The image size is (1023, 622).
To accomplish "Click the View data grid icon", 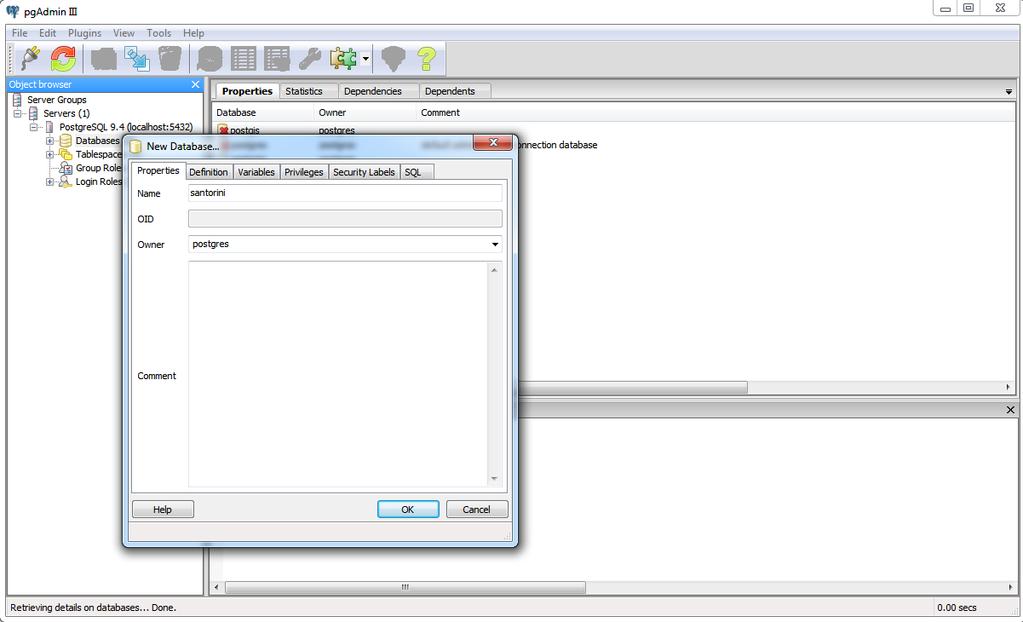I will pyautogui.click(x=243, y=59).
